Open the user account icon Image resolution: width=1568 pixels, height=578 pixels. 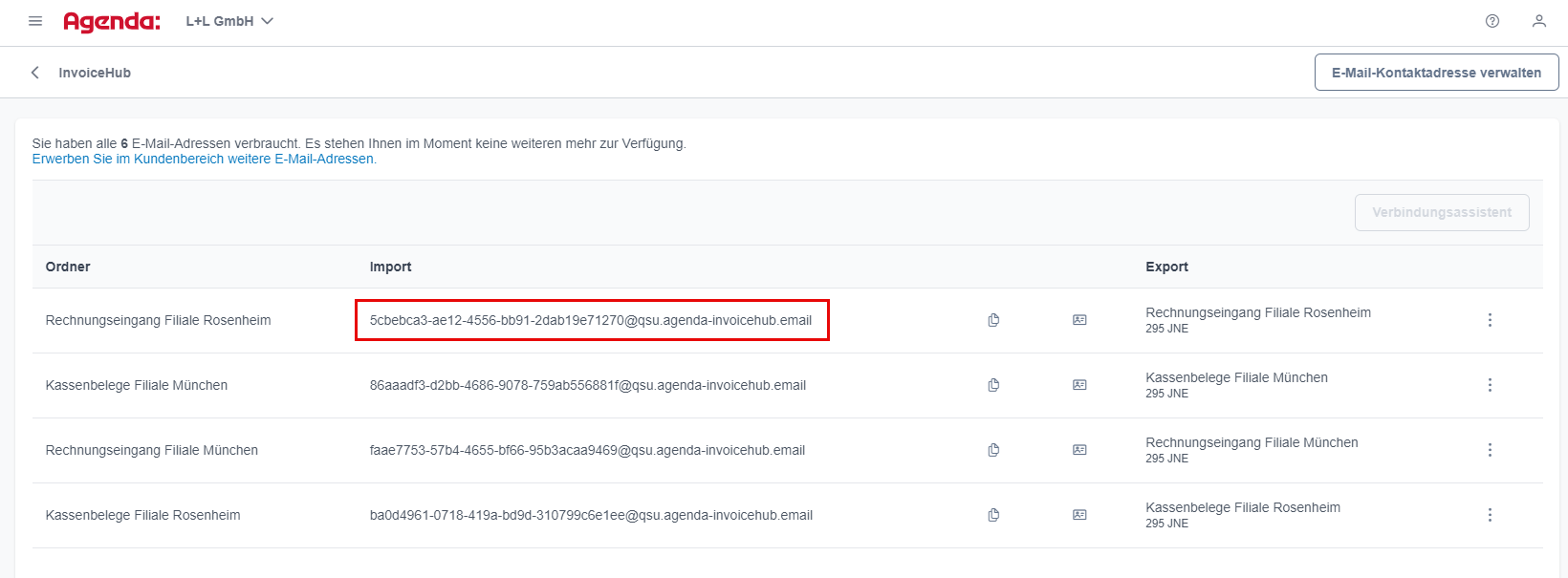coord(1539,21)
